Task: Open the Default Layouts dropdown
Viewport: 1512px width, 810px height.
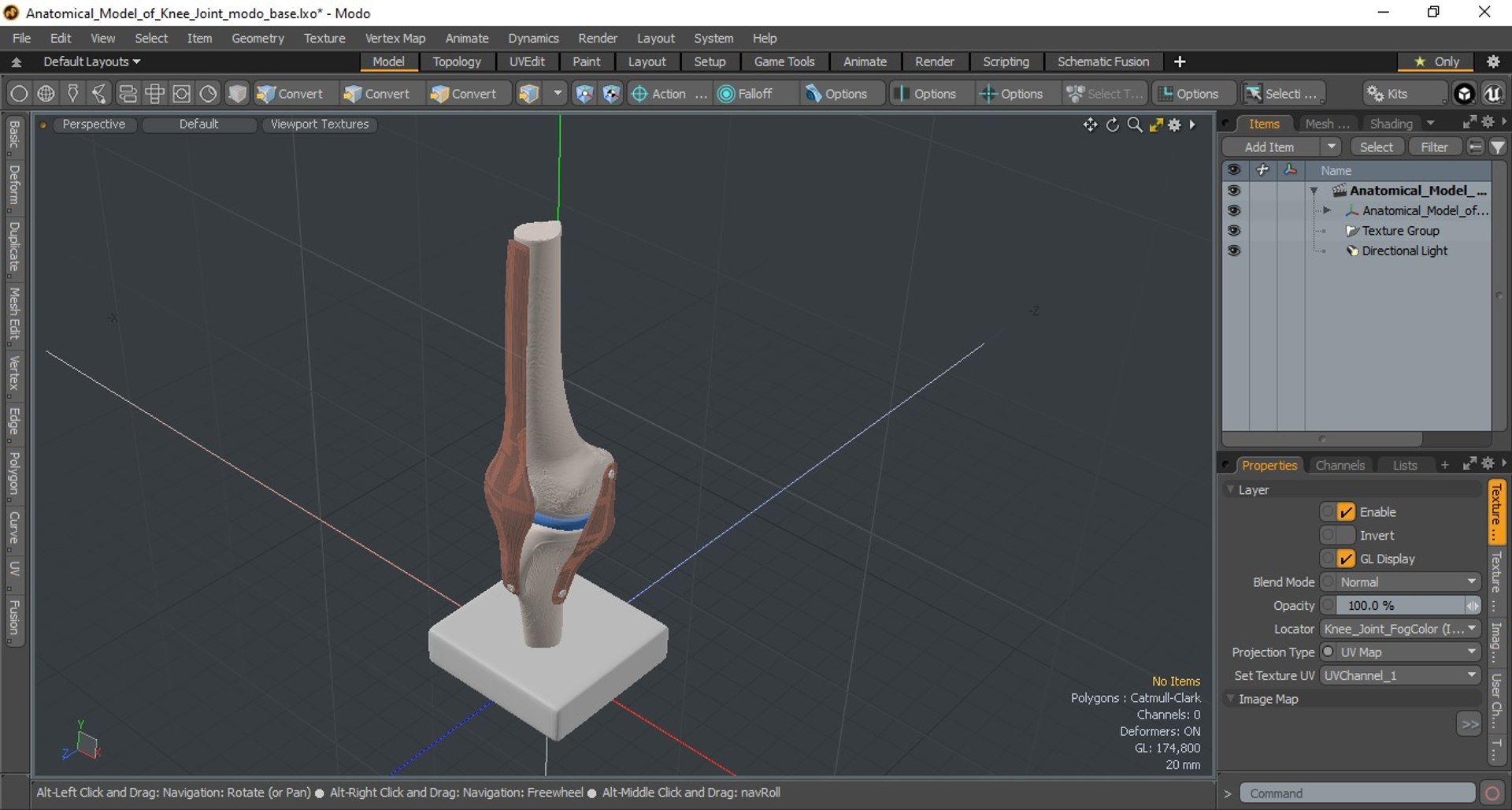Action: click(91, 61)
